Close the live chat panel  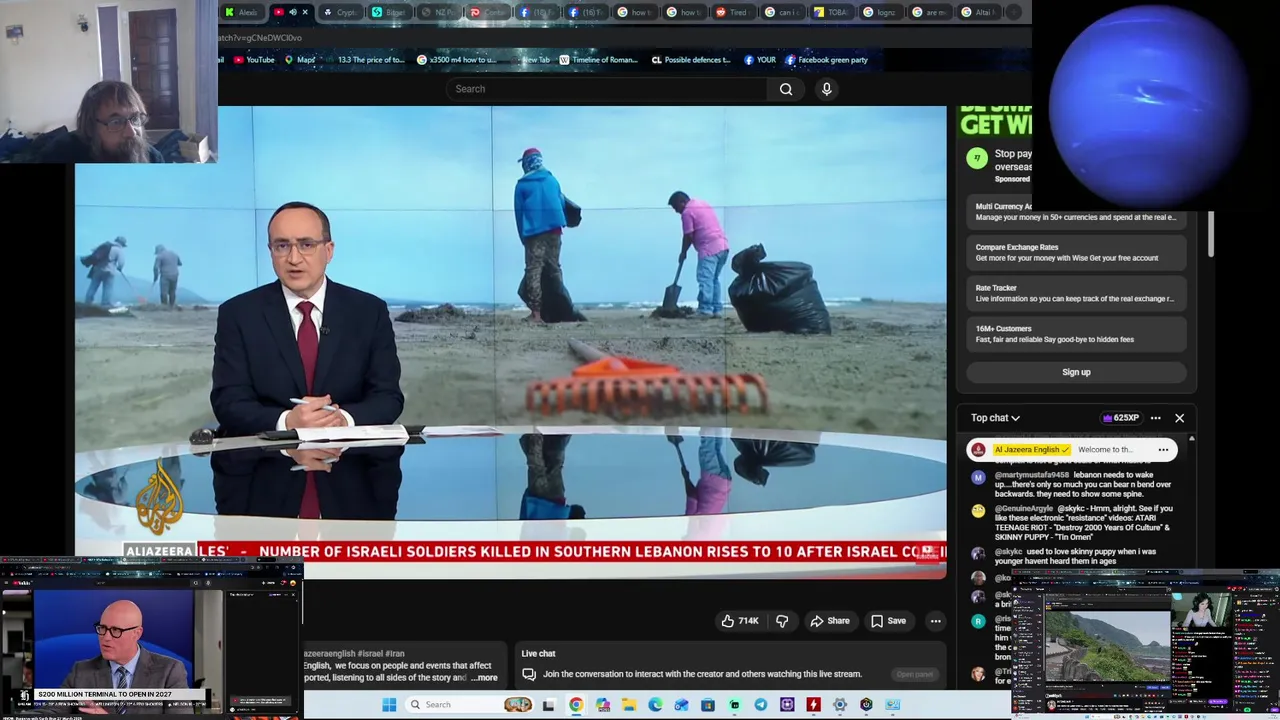pyautogui.click(x=1179, y=418)
